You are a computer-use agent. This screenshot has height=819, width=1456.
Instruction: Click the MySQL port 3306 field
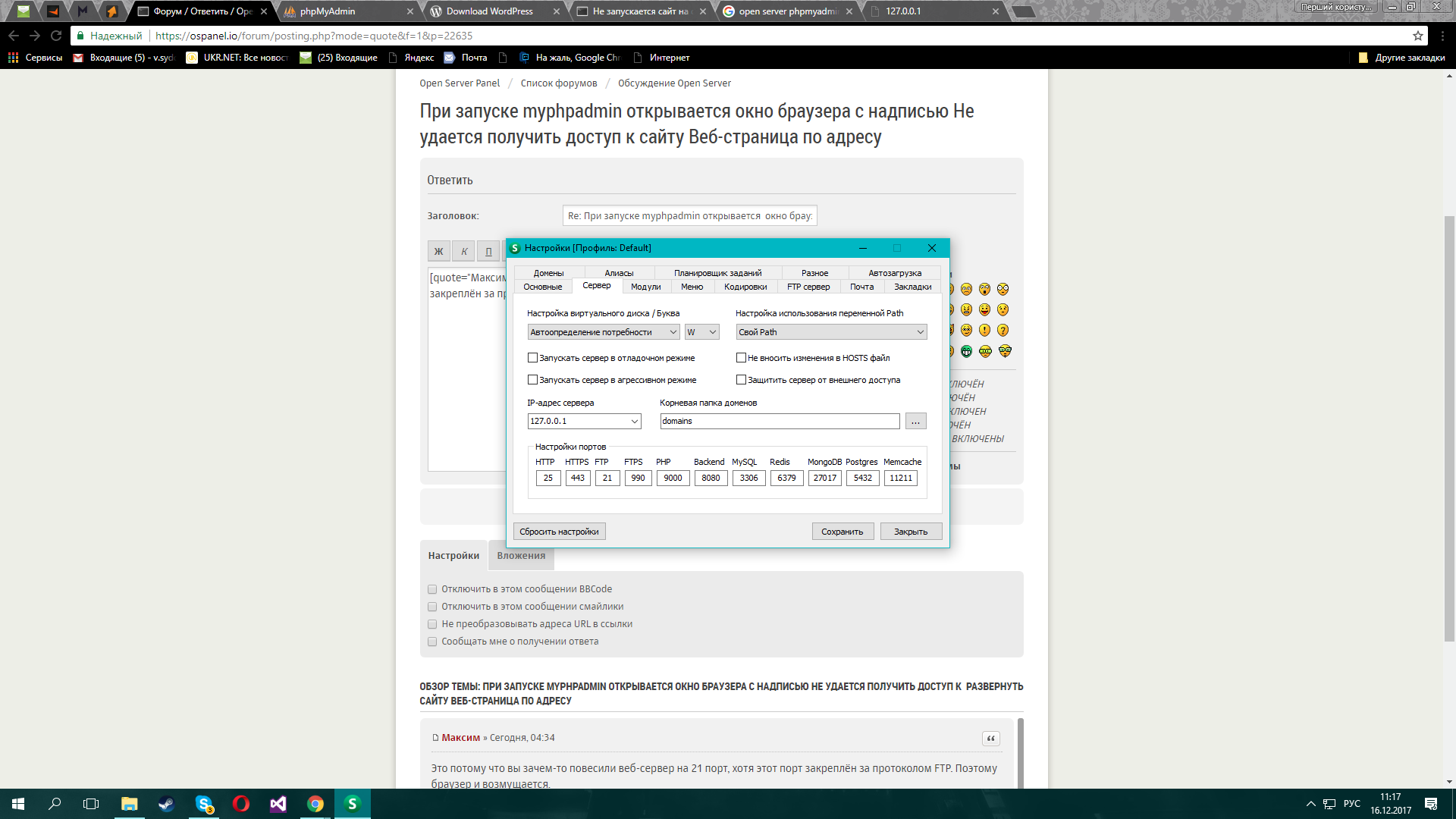748,478
